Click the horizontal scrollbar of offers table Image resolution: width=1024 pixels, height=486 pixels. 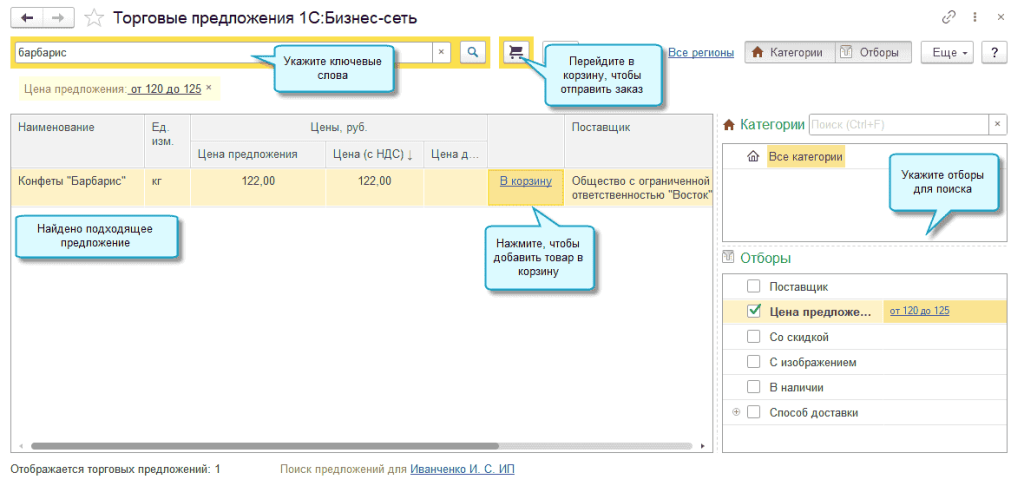point(264,446)
